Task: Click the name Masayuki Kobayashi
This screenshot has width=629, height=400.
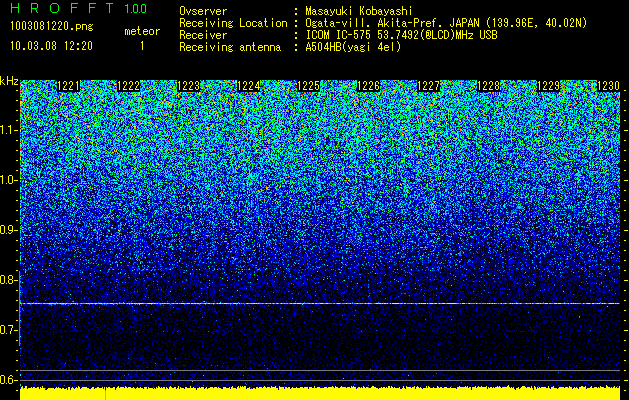Action: (x=359, y=12)
